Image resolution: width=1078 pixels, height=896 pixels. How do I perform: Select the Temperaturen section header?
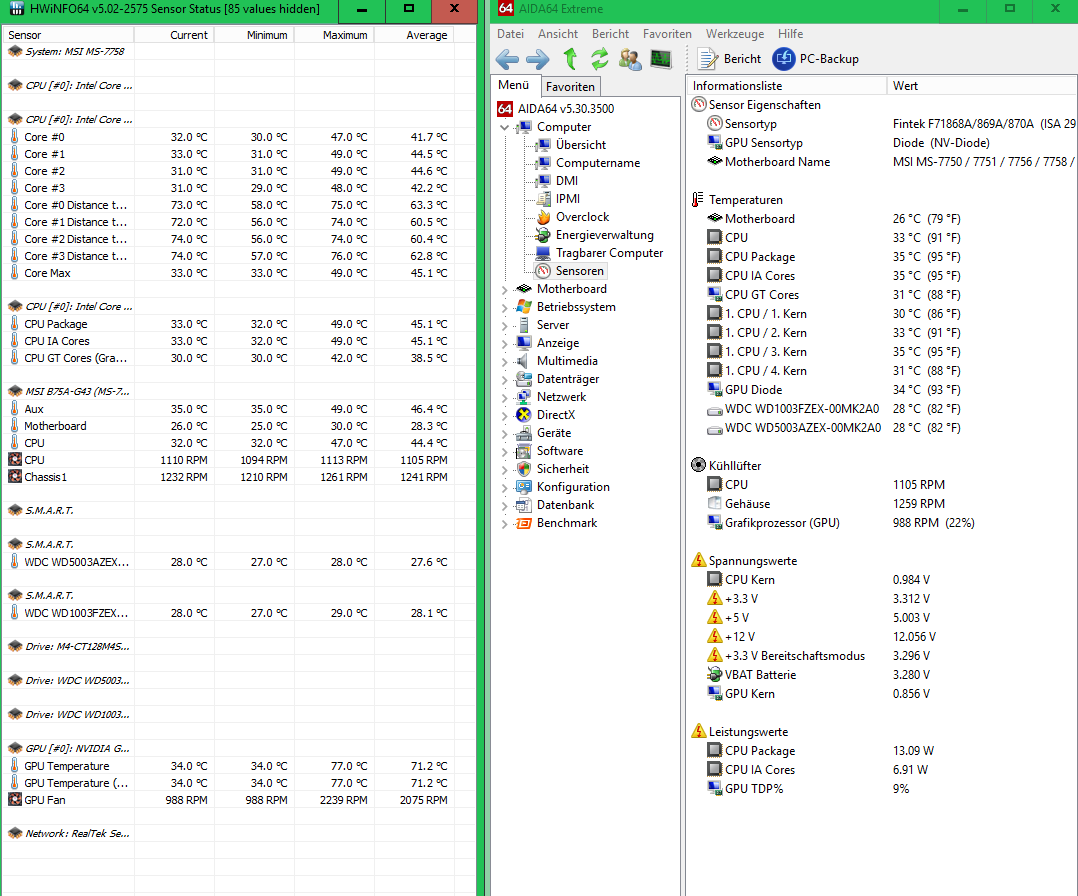[x=745, y=200]
